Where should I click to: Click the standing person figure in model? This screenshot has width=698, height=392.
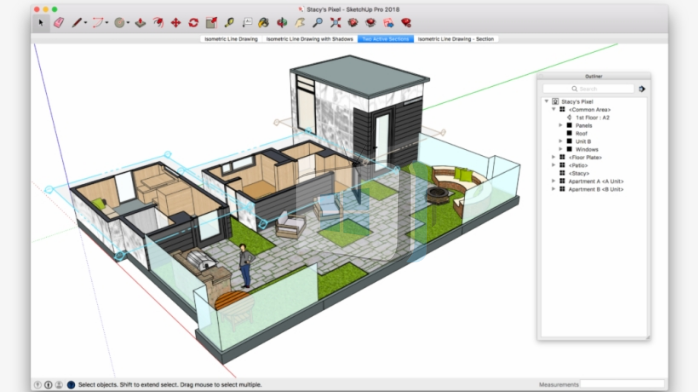[244, 266]
